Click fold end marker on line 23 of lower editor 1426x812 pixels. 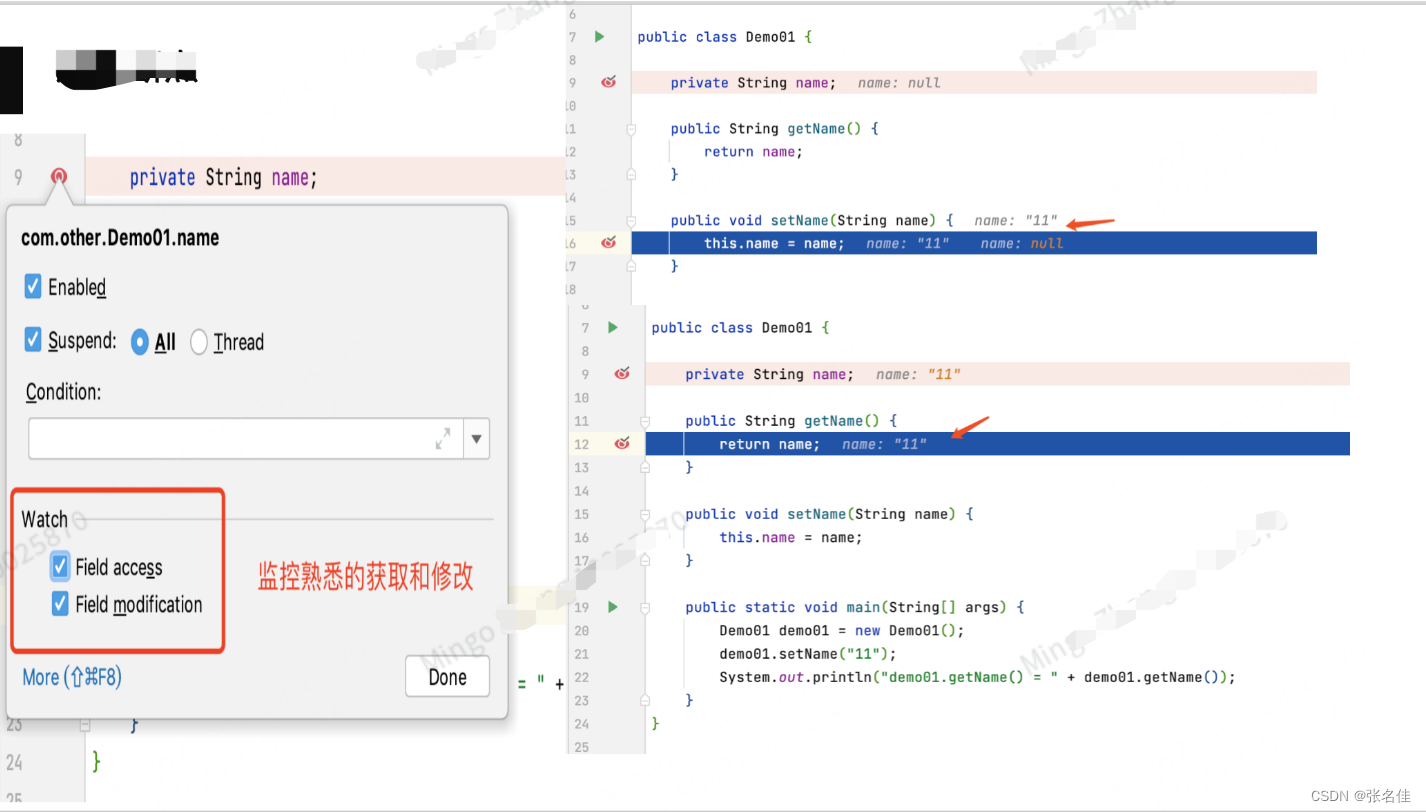pos(645,700)
